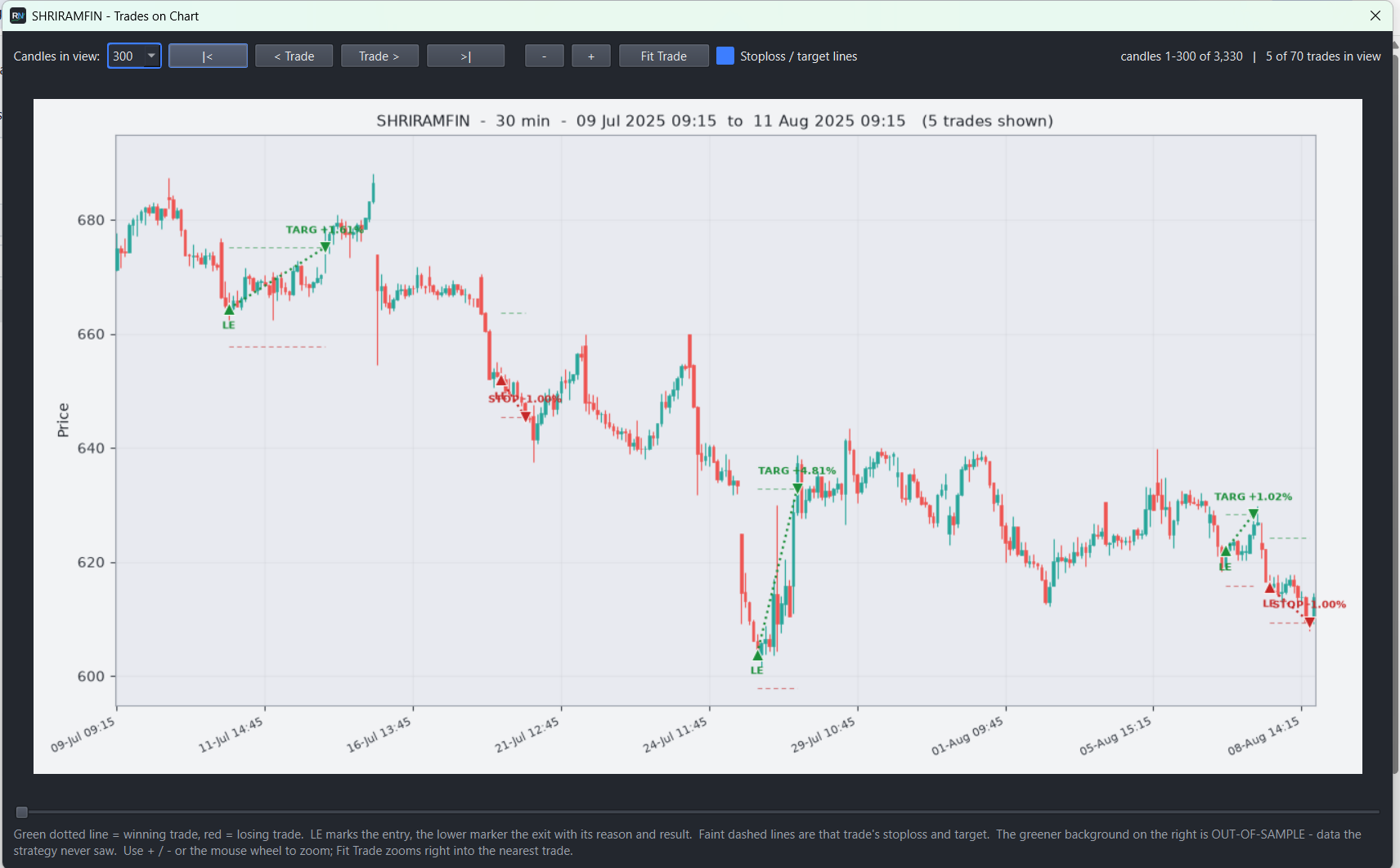Toggle the Stoploss / target lines checkbox

pyautogui.click(x=725, y=56)
